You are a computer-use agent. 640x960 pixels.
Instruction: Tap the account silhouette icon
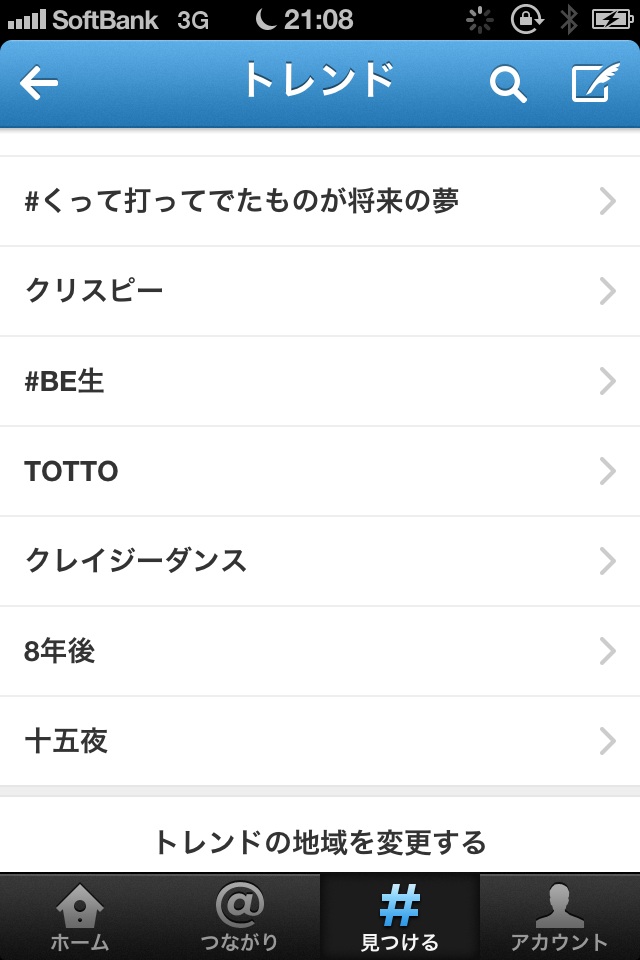click(559, 905)
